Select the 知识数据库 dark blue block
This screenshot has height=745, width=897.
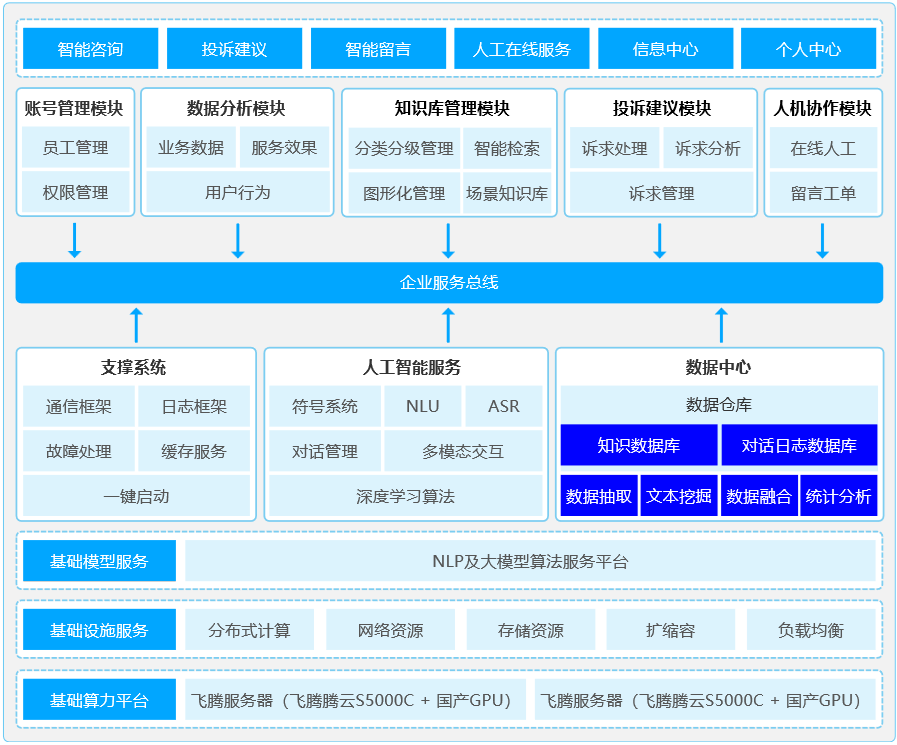pyautogui.click(x=639, y=445)
